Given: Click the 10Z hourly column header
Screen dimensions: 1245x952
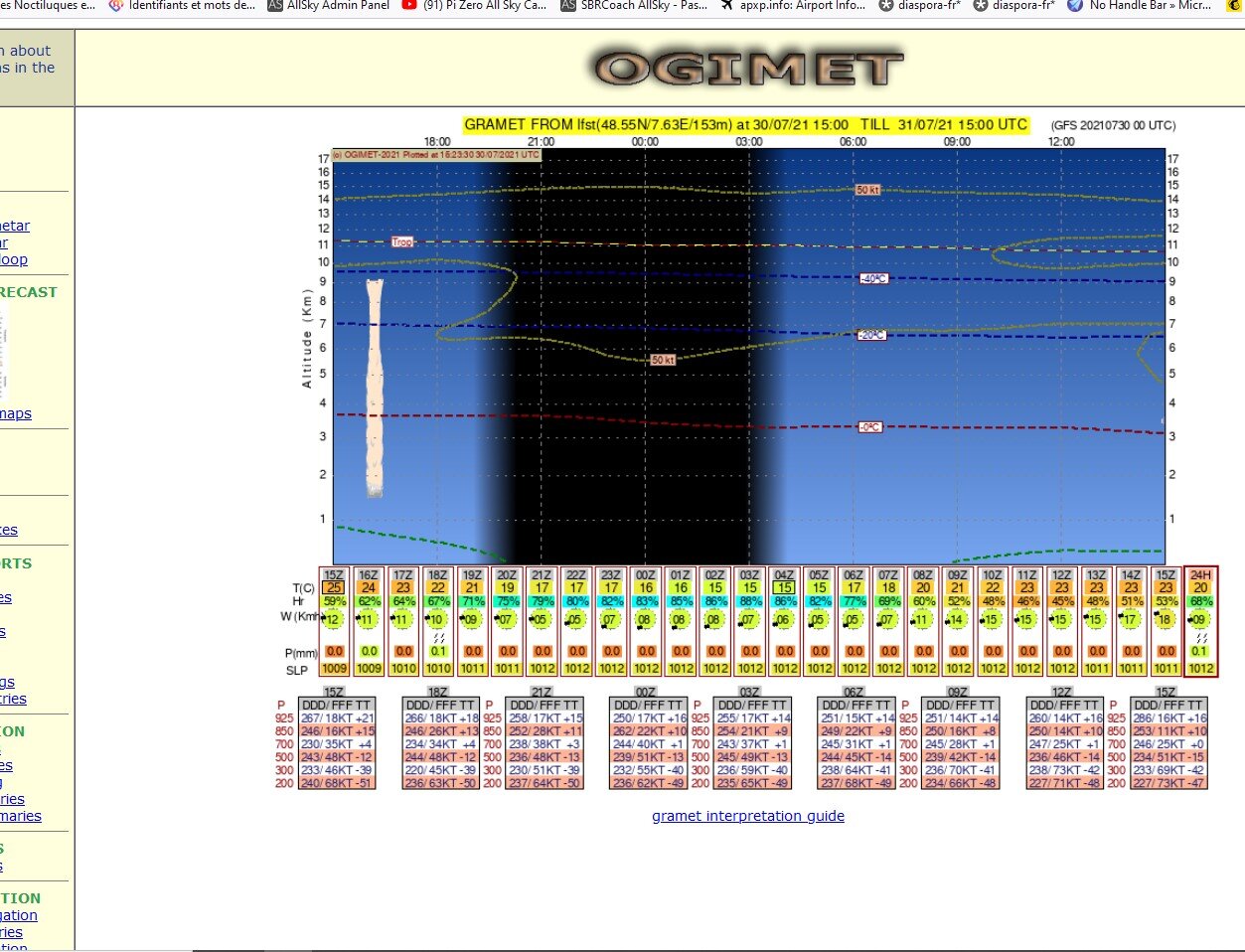Looking at the screenshot, I should point(992,574).
